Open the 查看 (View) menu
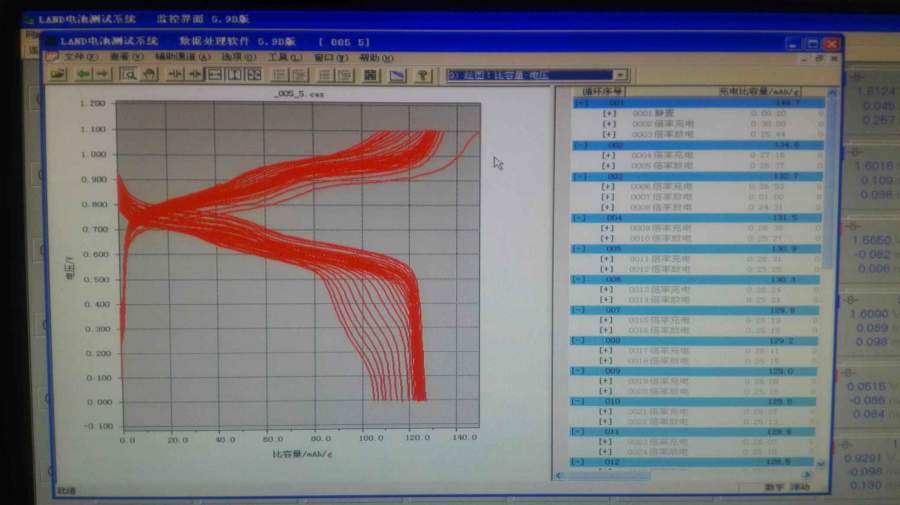900x505 pixels. point(126,57)
